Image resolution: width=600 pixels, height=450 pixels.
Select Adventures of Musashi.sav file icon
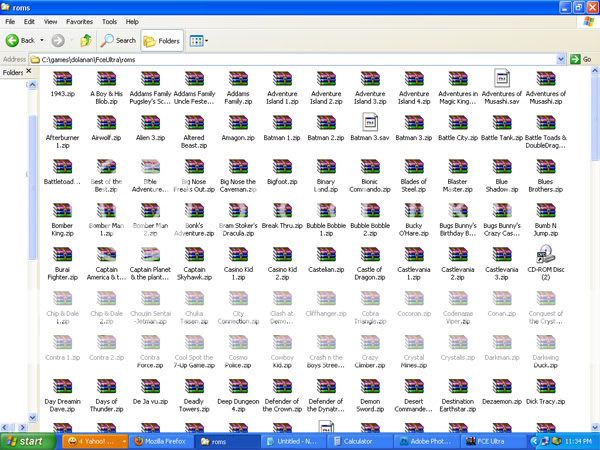[502, 78]
